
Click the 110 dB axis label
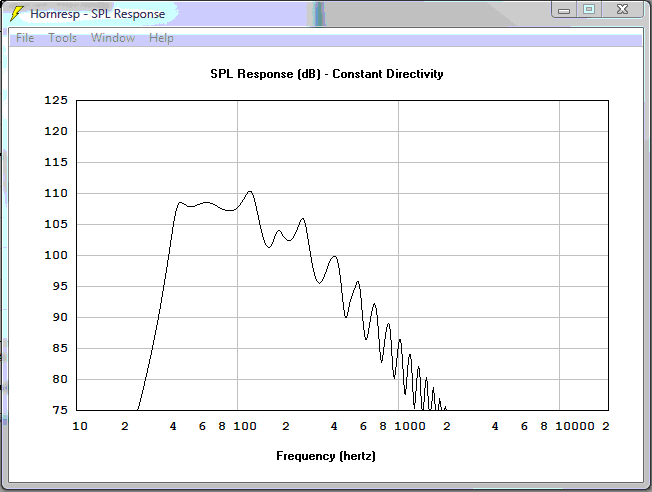(x=56, y=193)
